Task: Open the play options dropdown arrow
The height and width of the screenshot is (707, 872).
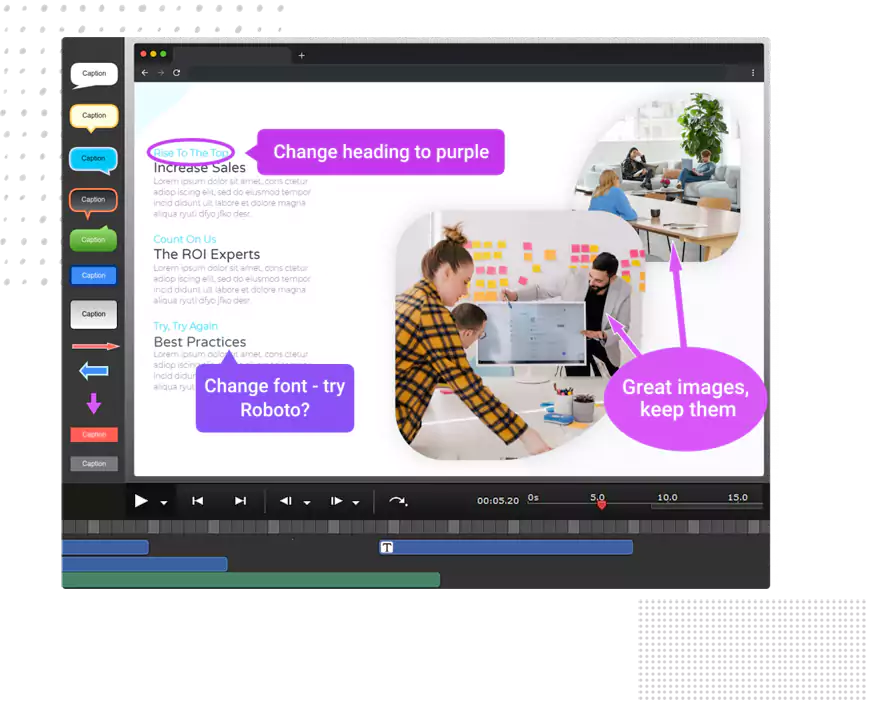Action: pyautogui.click(x=164, y=503)
